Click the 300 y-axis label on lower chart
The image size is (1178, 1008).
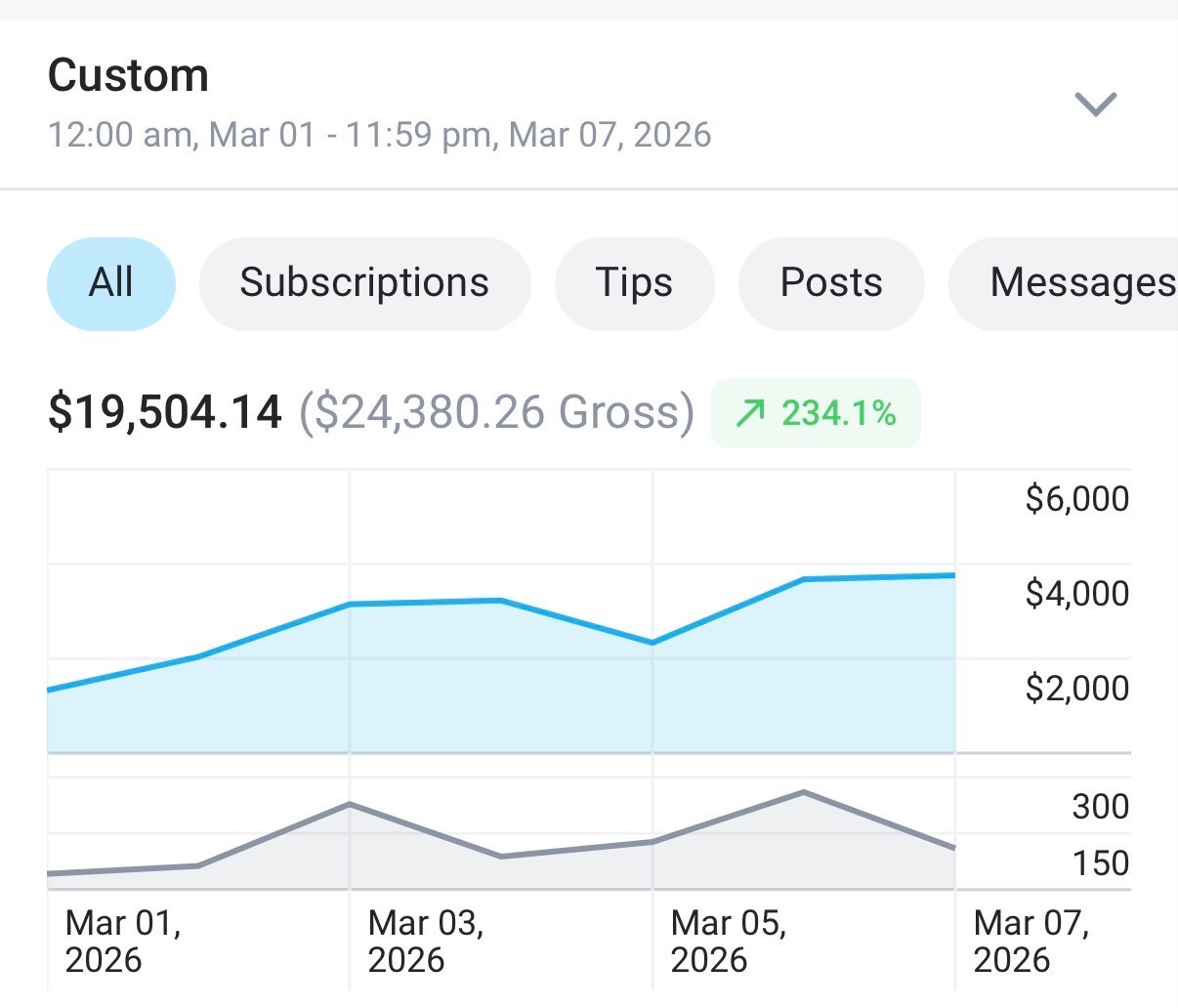click(x=1101, y=806)
